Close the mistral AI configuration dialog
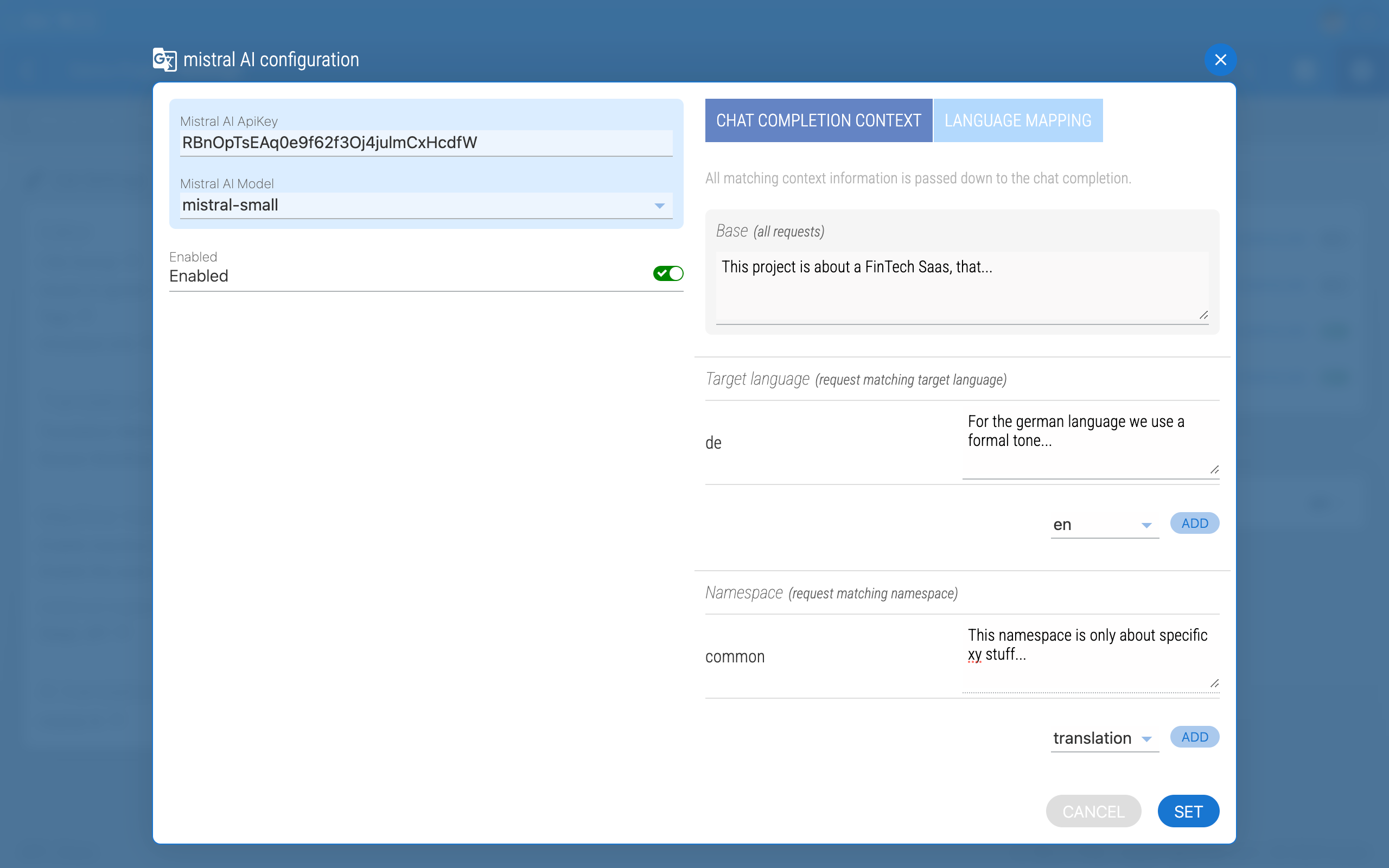Image resolution: width=1389 pixels, height=868 pixels. [1220, 60]
